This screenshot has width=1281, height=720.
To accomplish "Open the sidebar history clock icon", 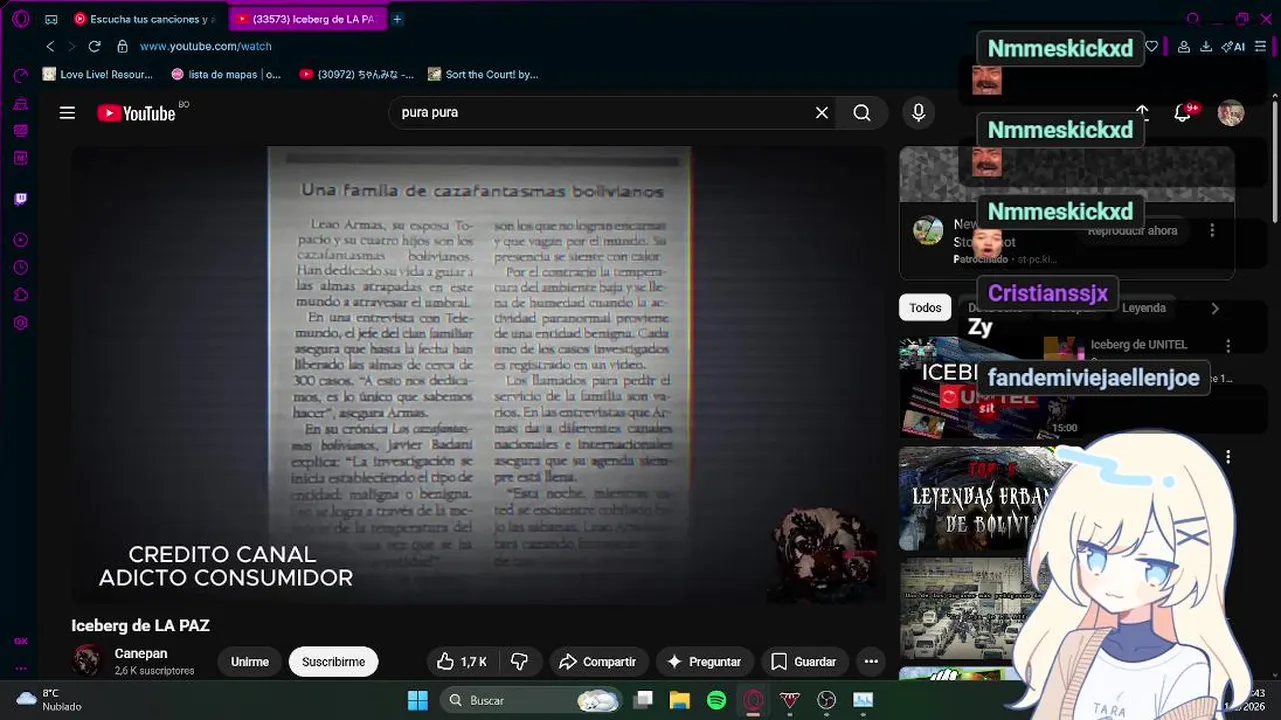I will pos(21,268).
